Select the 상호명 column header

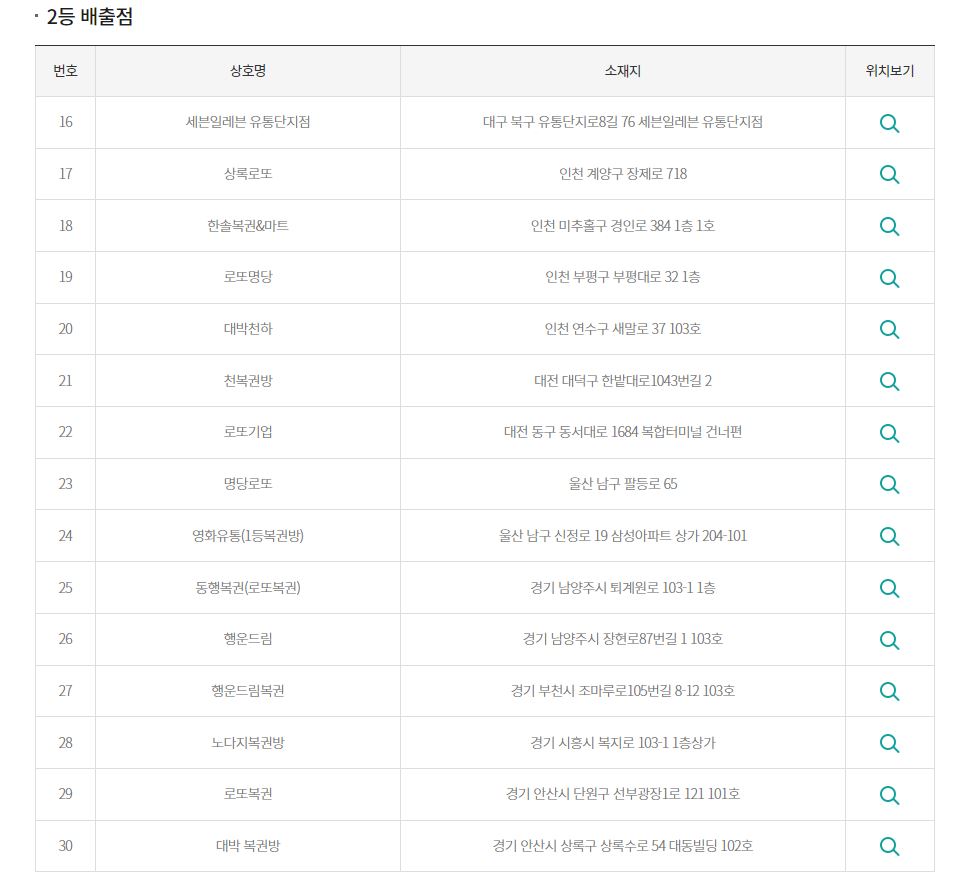248,71
